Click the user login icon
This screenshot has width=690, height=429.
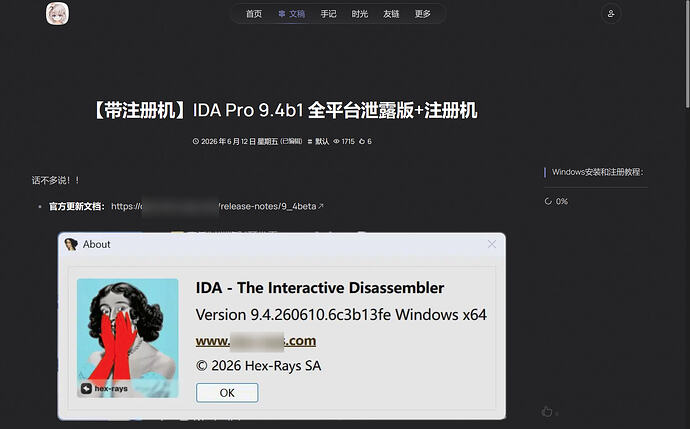tap(611, 14)
